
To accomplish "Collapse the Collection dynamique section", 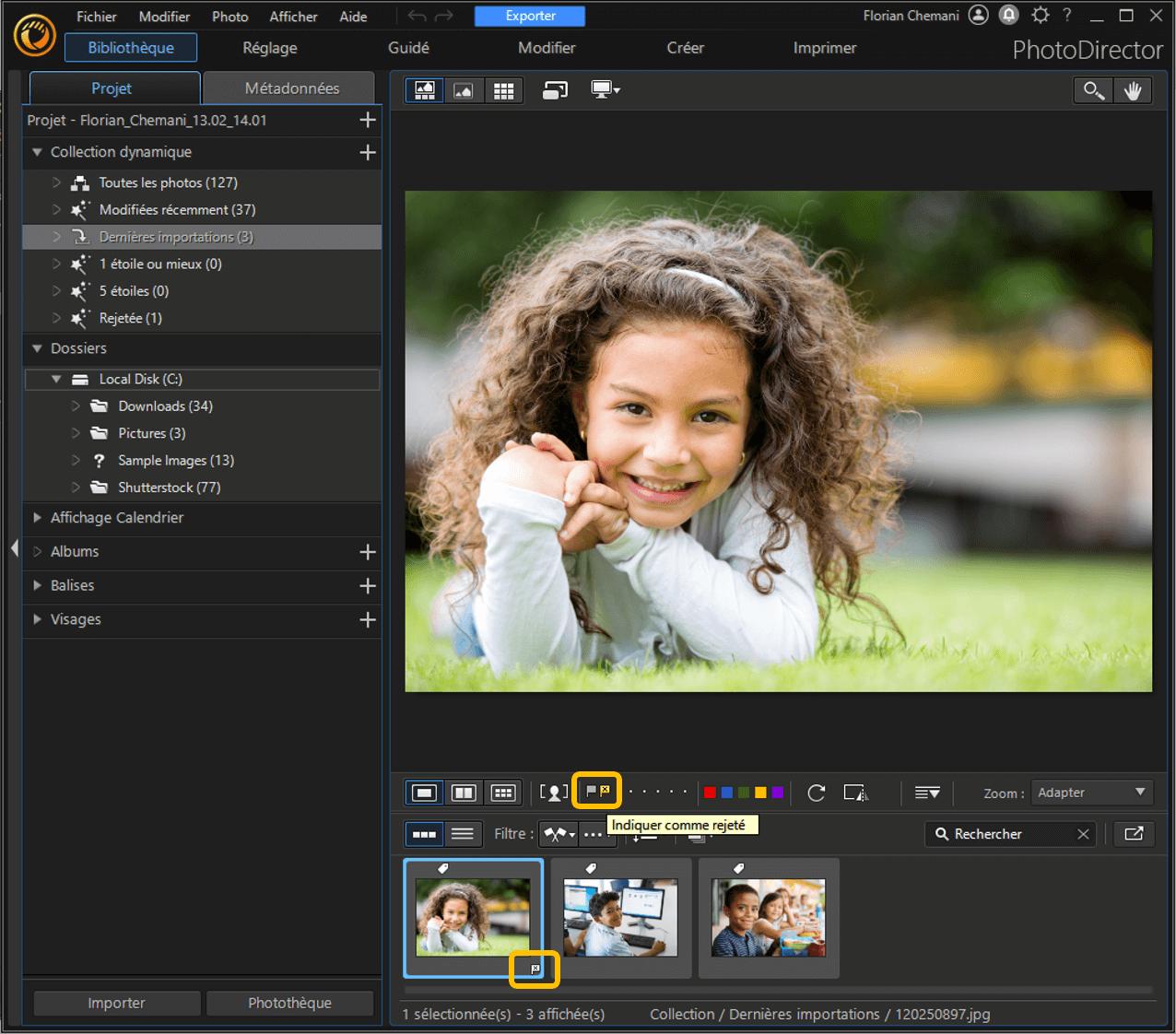I will pyautogui.click(x=38, y=152).
